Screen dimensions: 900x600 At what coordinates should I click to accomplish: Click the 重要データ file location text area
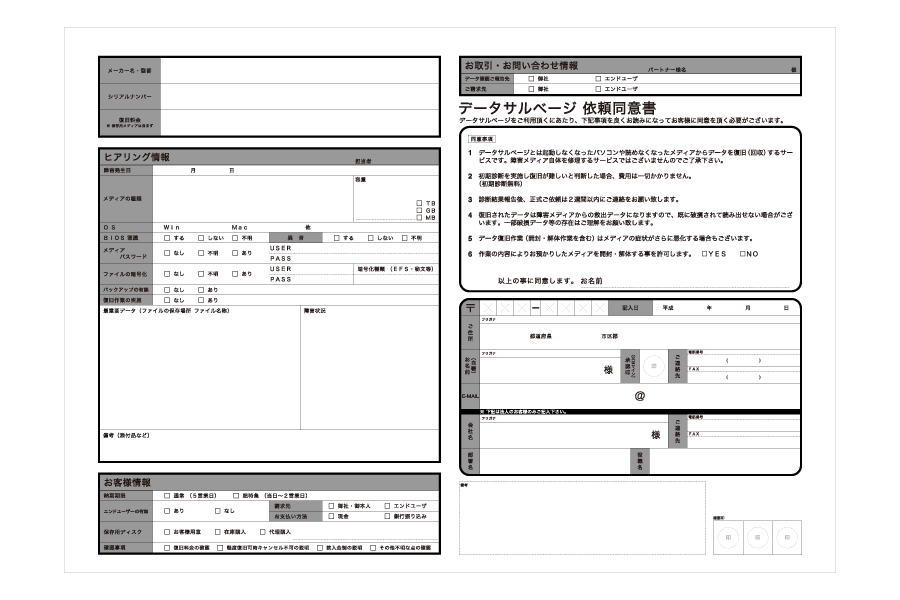pos(200,370)
